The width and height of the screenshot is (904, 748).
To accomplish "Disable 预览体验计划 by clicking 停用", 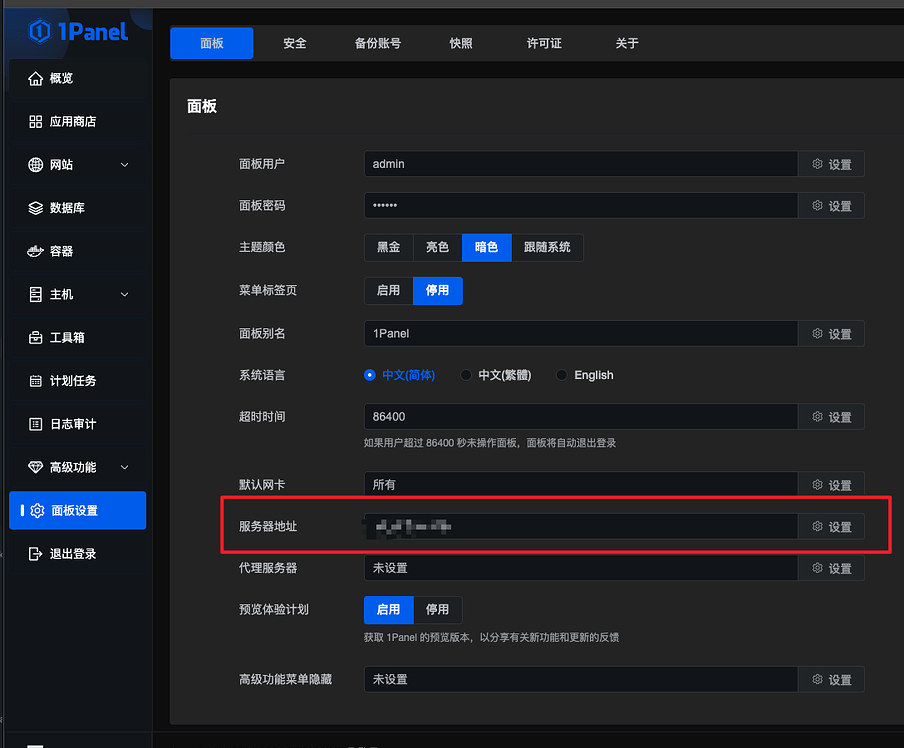I will [437, 609].
